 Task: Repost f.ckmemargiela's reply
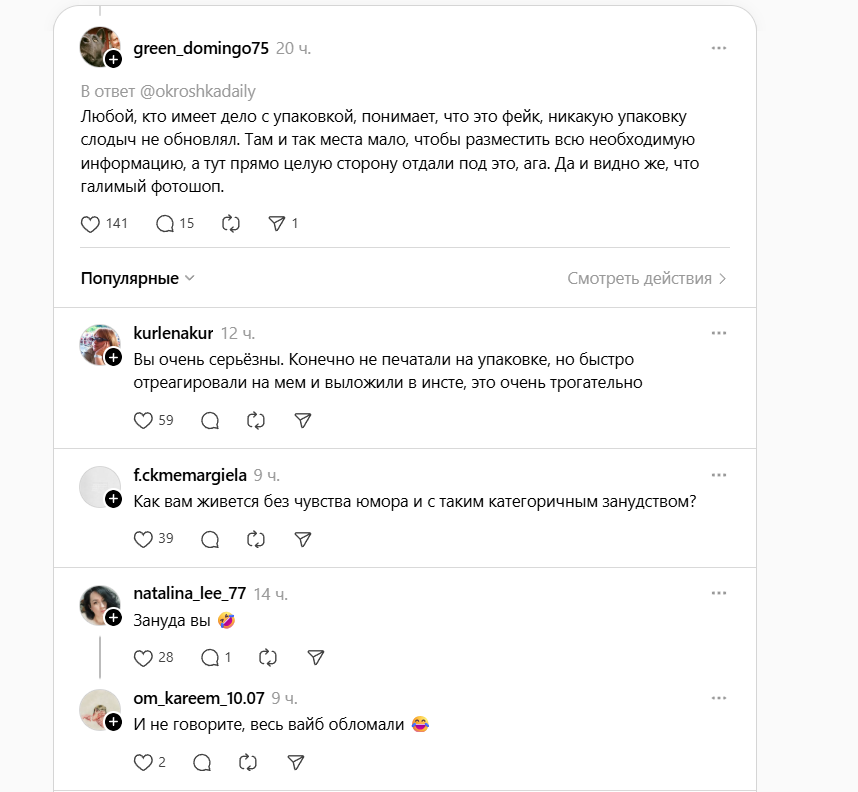coord(256,539)
